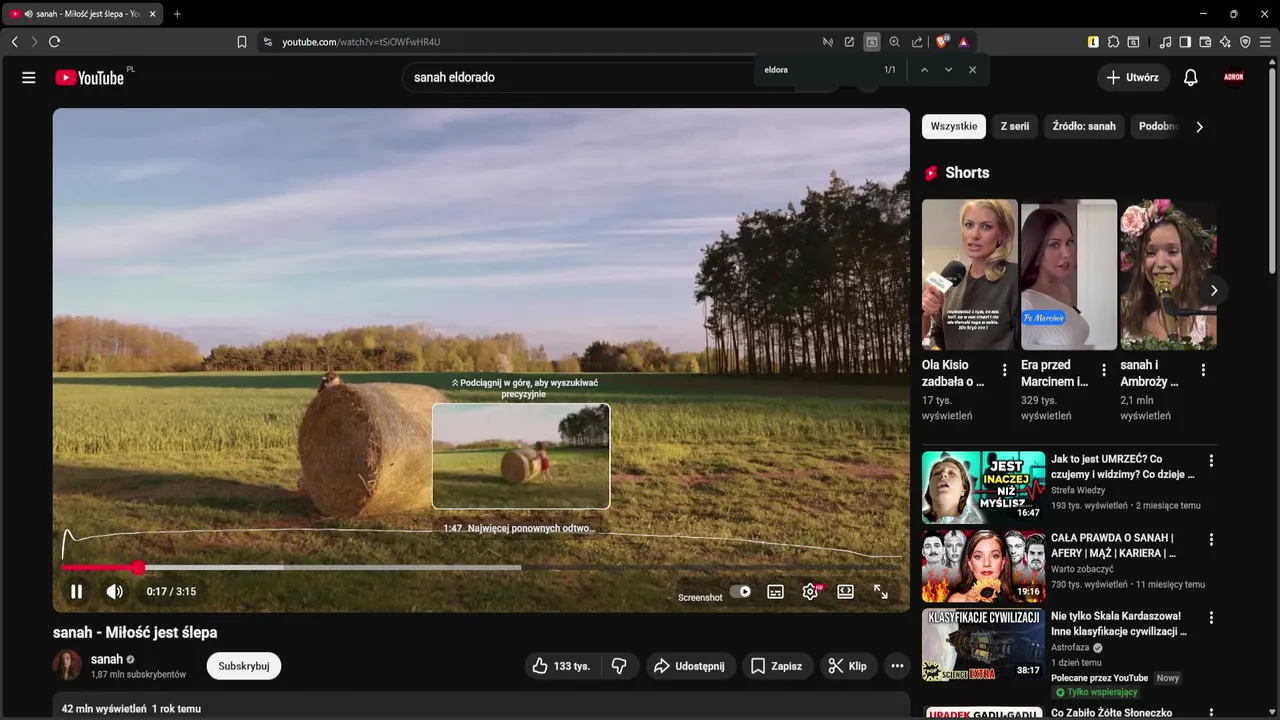Open the player settings gear

pyautogui.click(x=811, y=591)
